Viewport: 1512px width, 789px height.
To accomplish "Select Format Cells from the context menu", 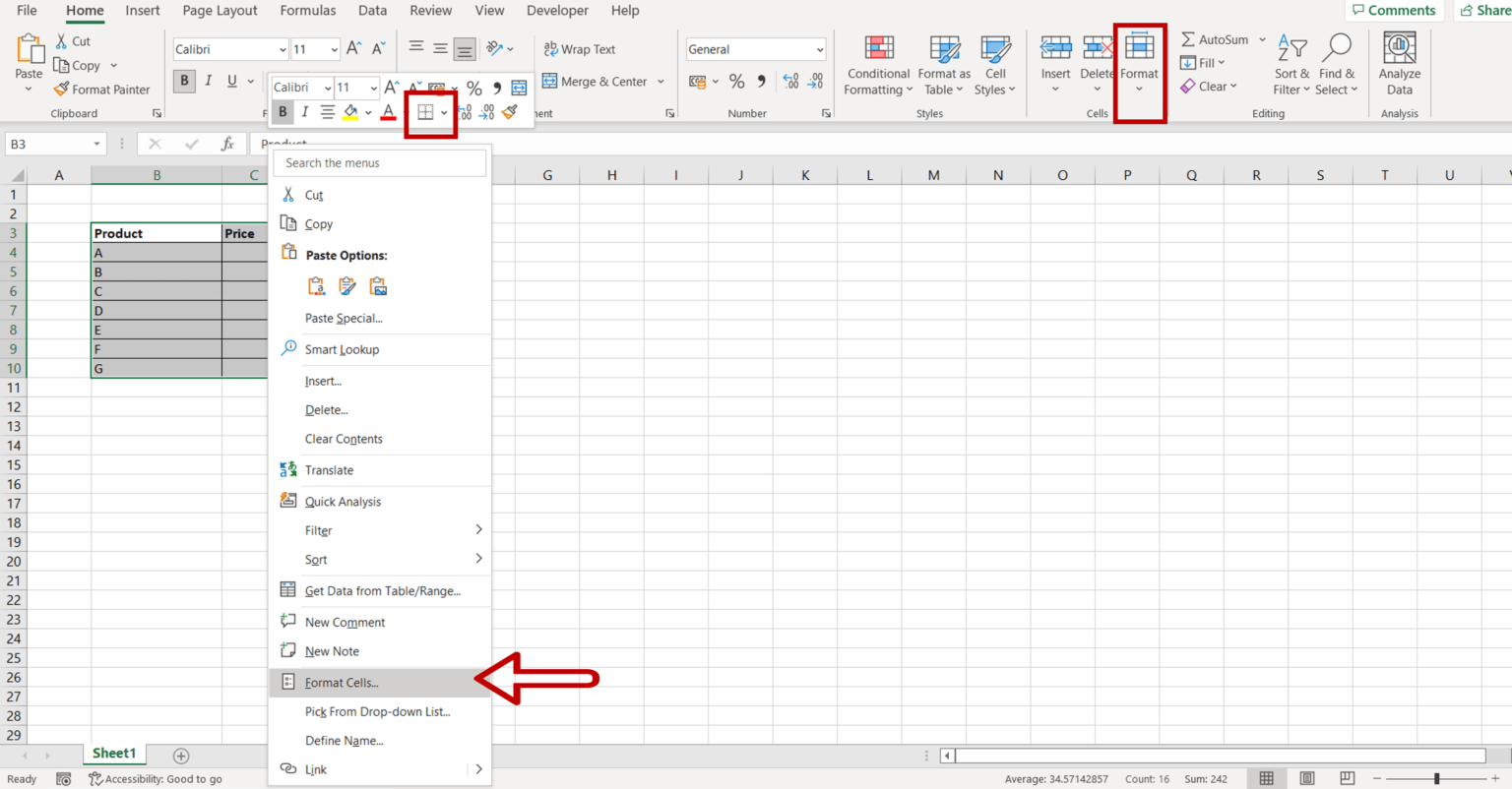I will 340,682.
